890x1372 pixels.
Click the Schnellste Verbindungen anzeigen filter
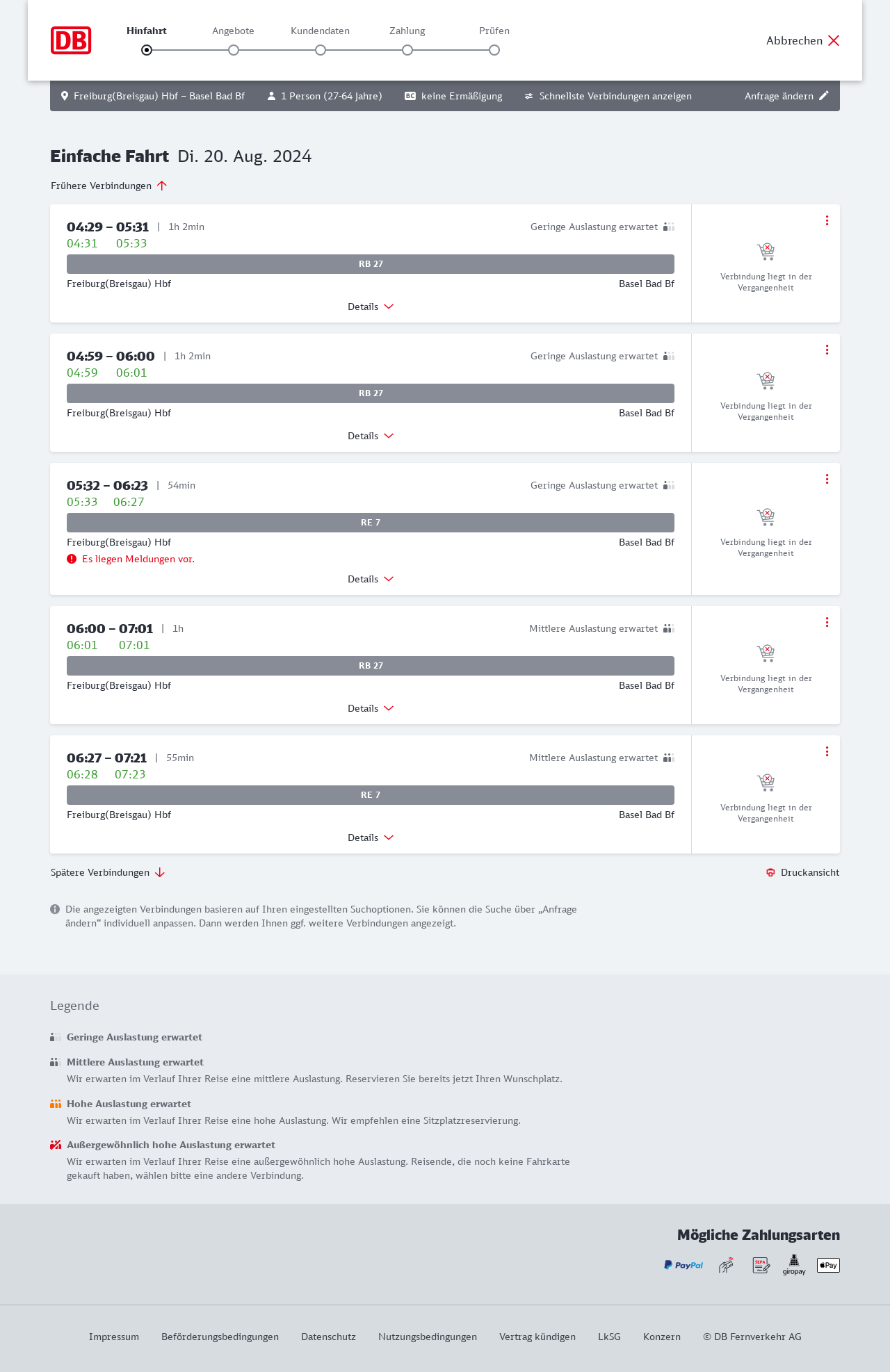point(608,96)
